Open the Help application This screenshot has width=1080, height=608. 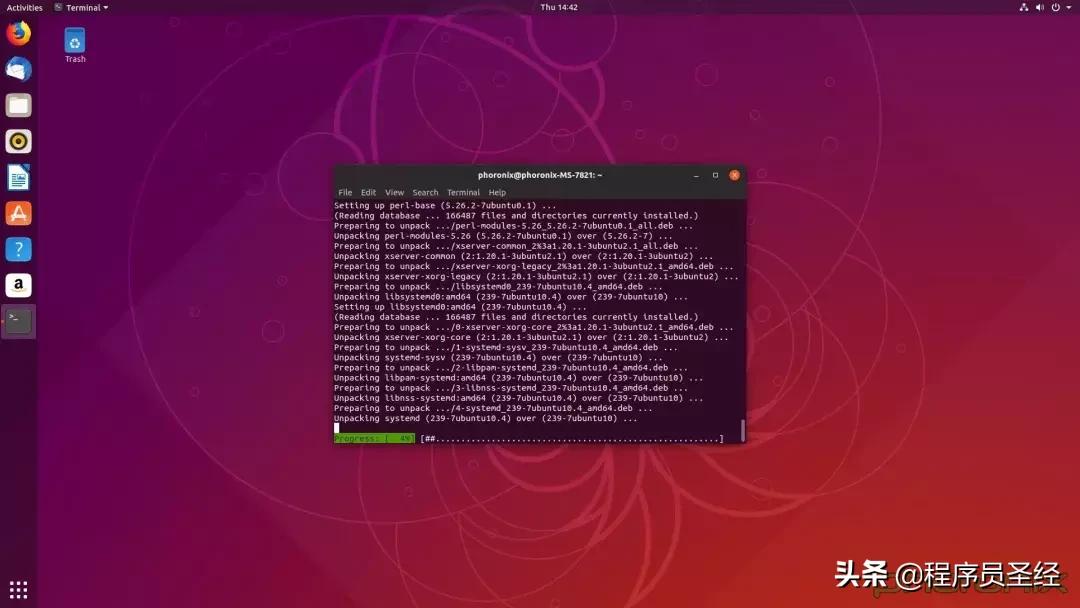tap(18, 249)
